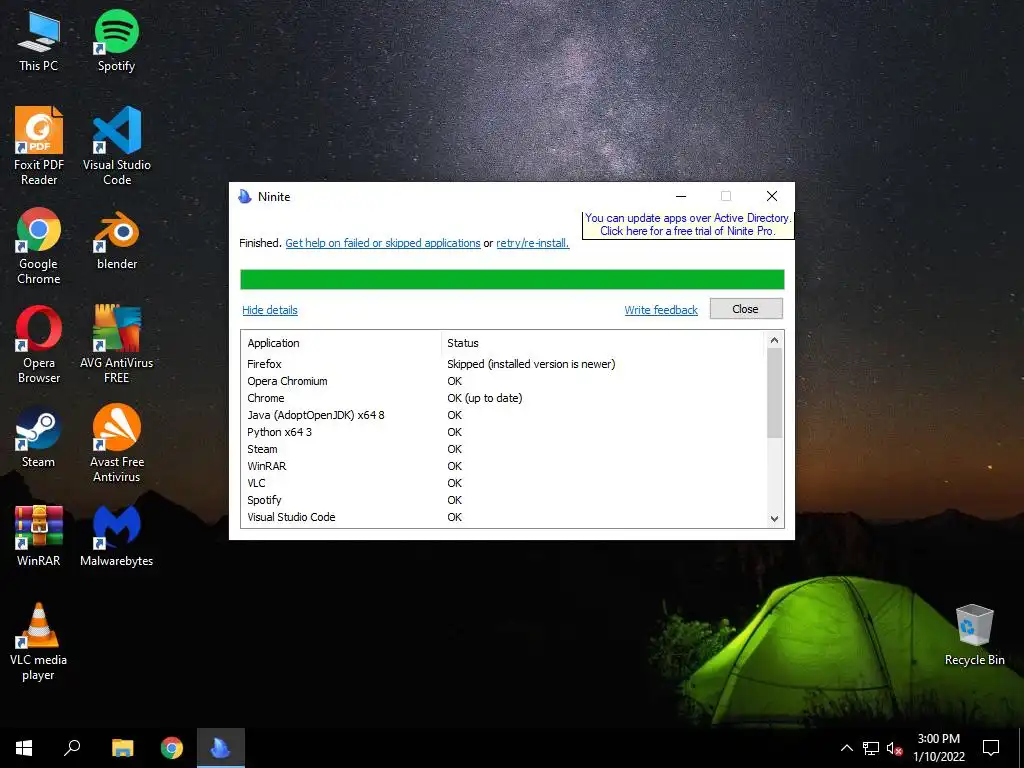Click the details list scroll down arrow
1024x768 pixels.
775,519
